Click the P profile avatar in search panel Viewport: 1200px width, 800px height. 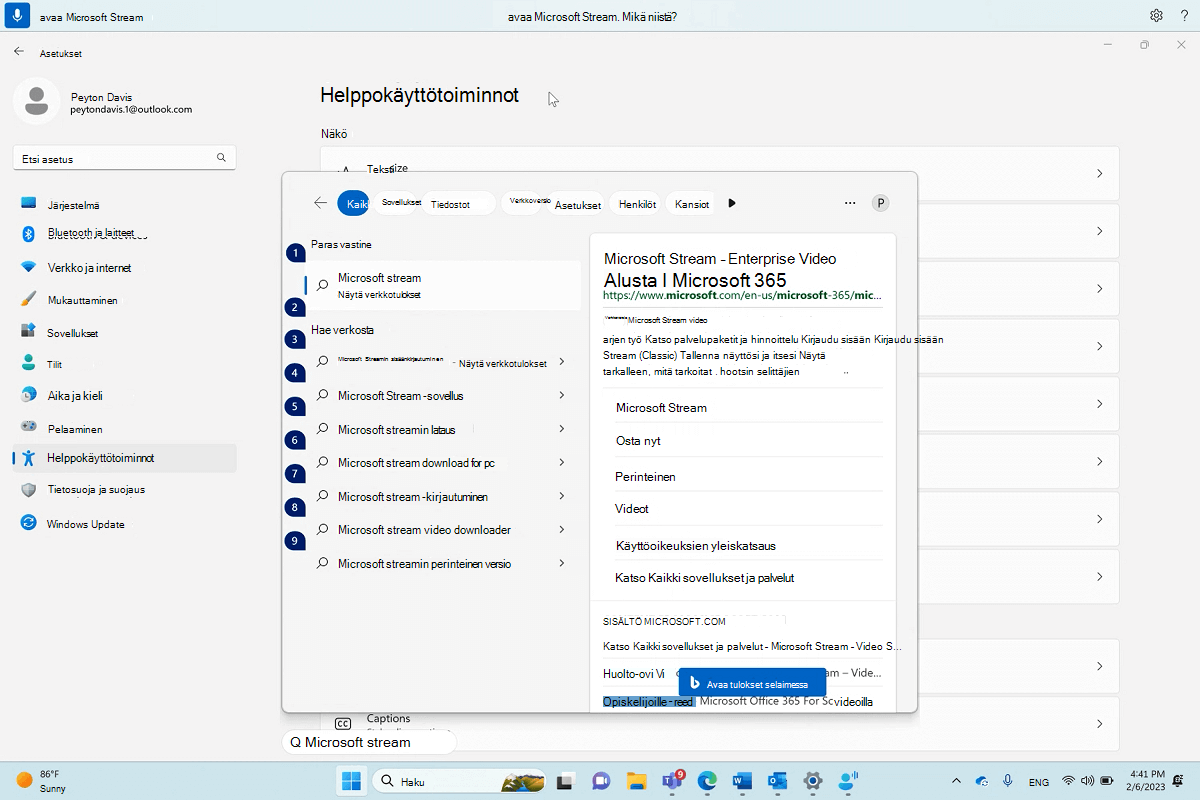[881, 203]
